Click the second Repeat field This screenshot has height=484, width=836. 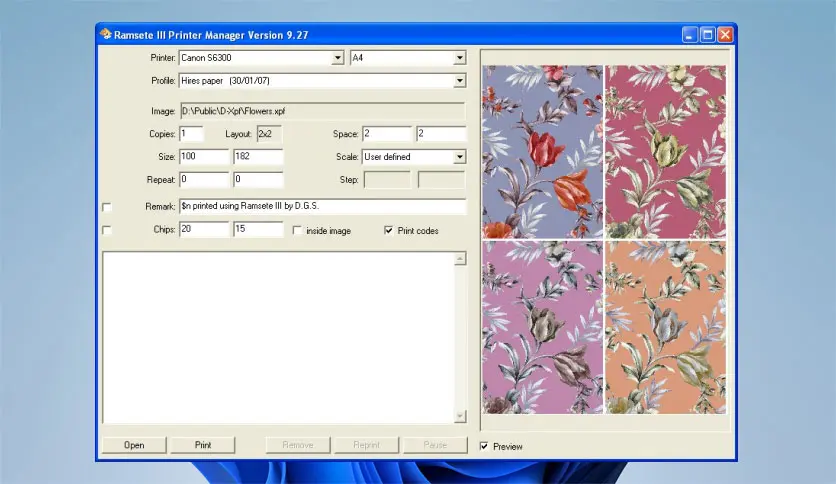pos(258,180)
